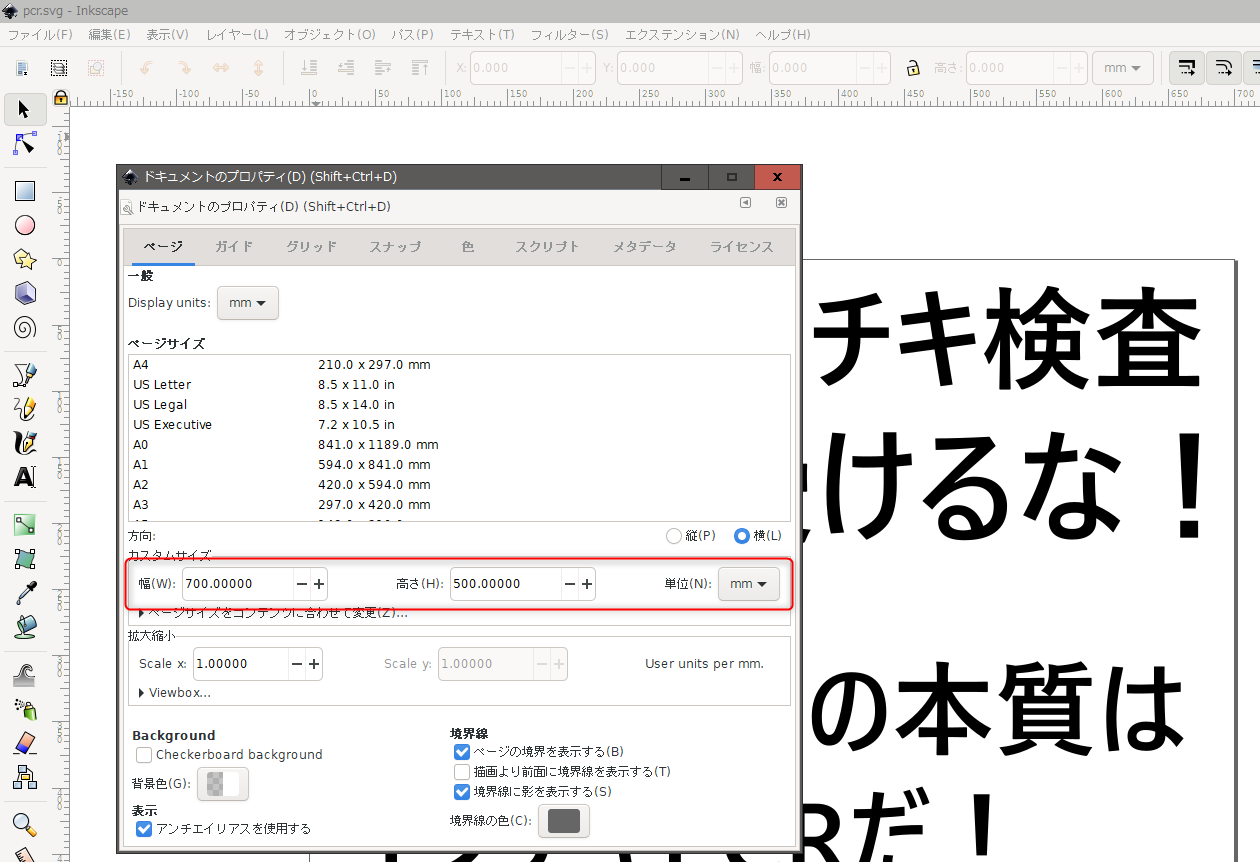Select the Spiral tool

pos(25,327)
